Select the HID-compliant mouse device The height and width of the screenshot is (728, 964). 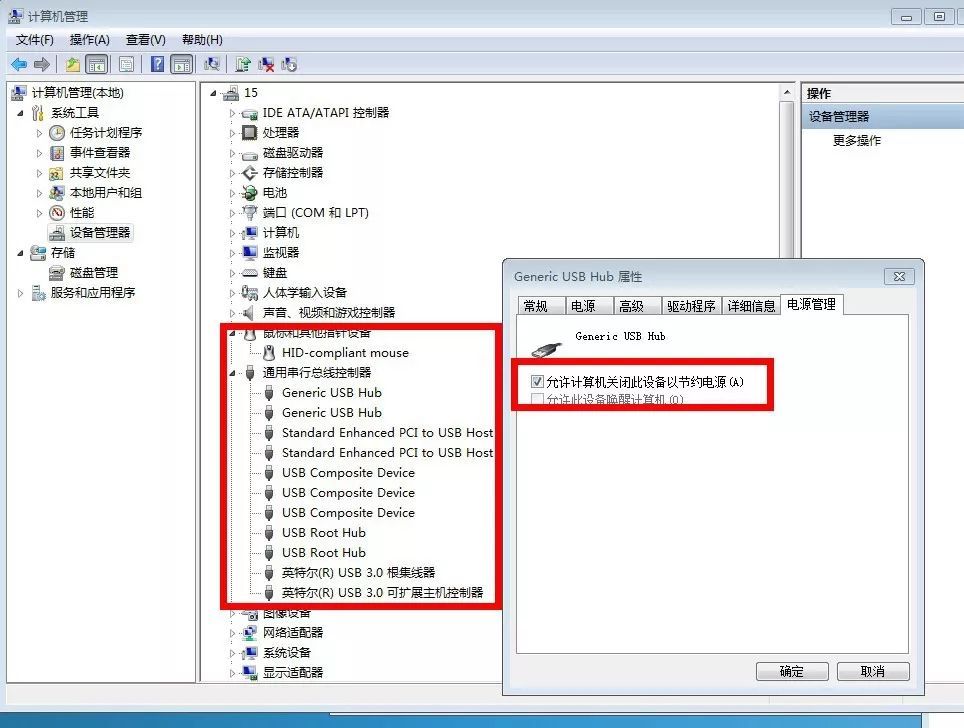coord(345,353)
